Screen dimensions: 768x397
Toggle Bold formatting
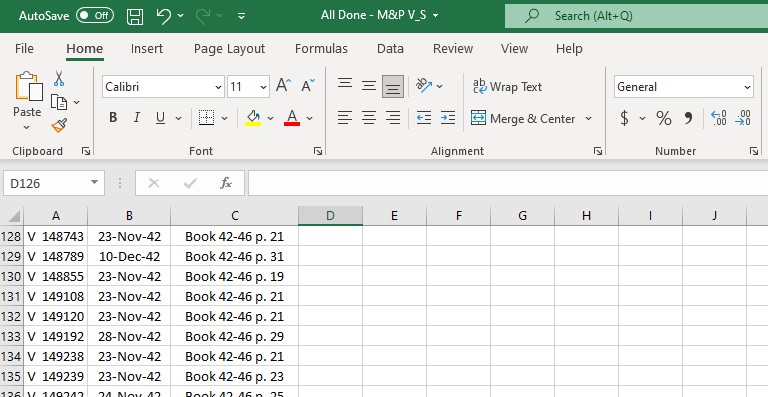click(113, 117)
